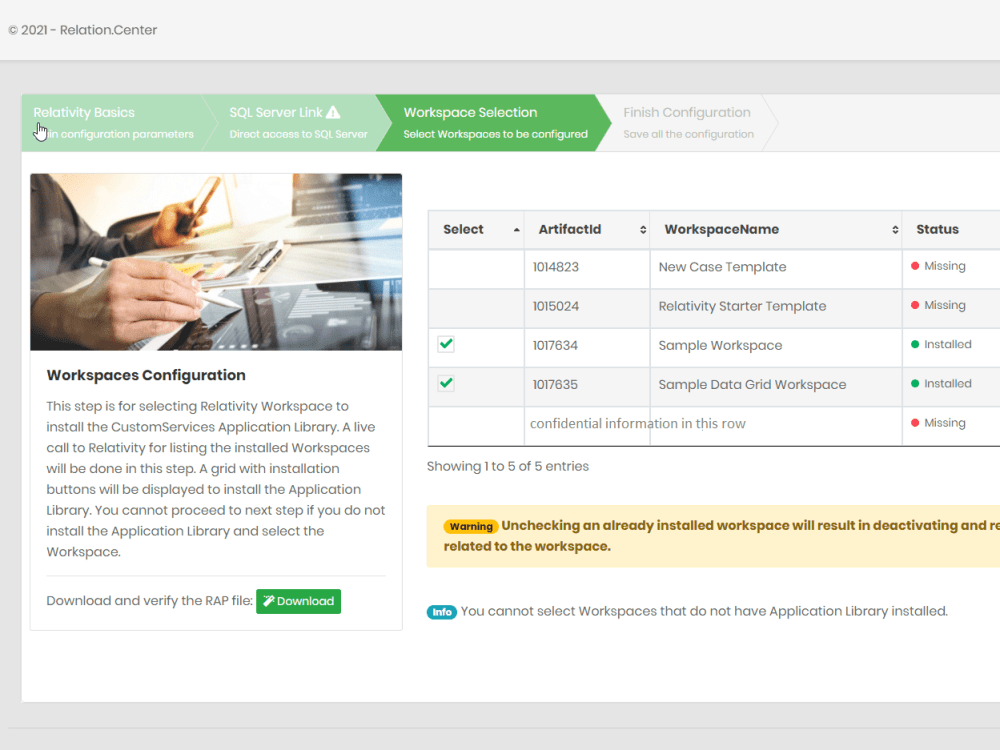Screen dimensions: 1000x750
Task: Click Missing status text for New Case Template
Action: coord(945,266)
